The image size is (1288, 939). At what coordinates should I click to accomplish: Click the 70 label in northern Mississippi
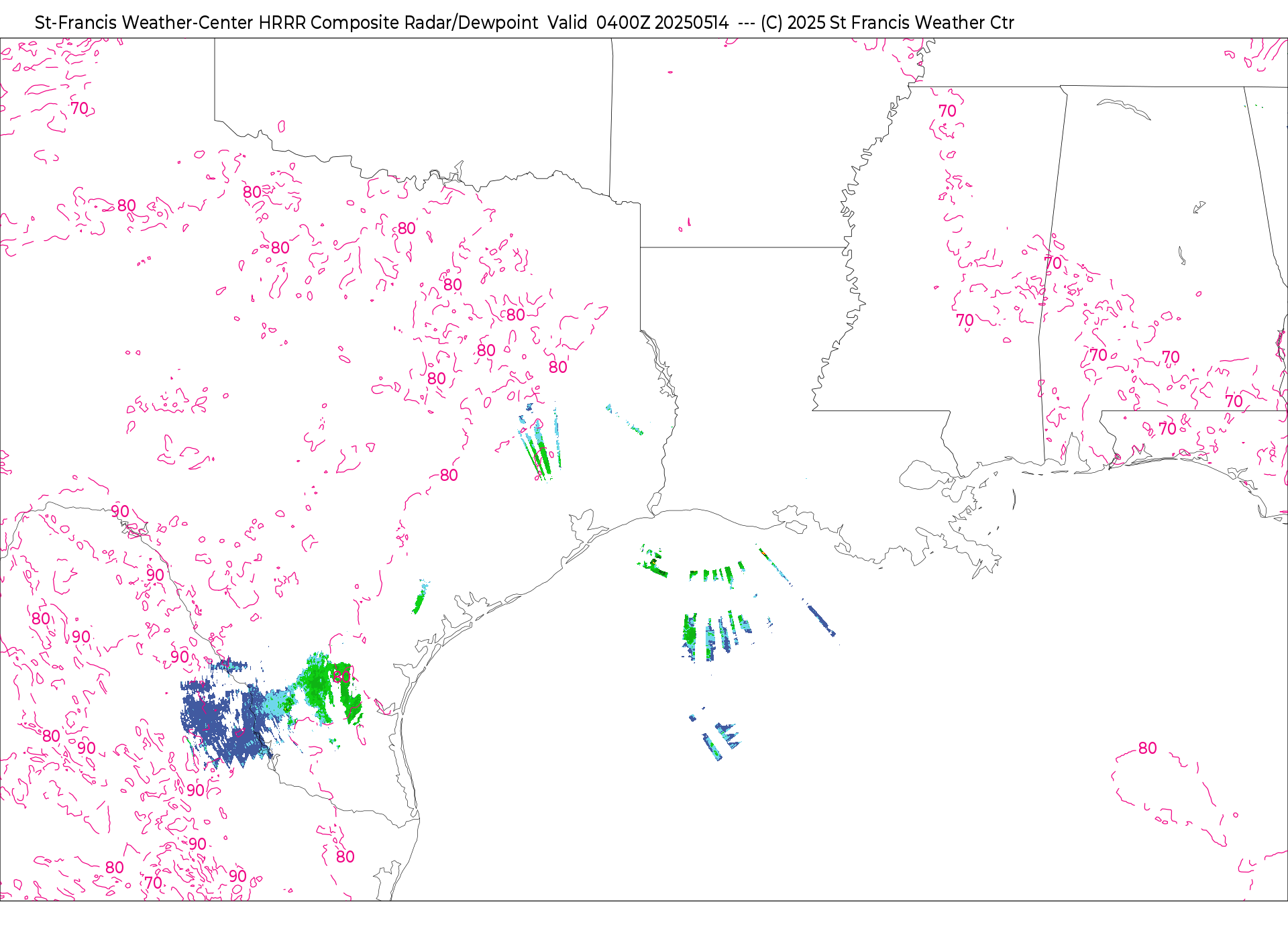coord(947,111)
